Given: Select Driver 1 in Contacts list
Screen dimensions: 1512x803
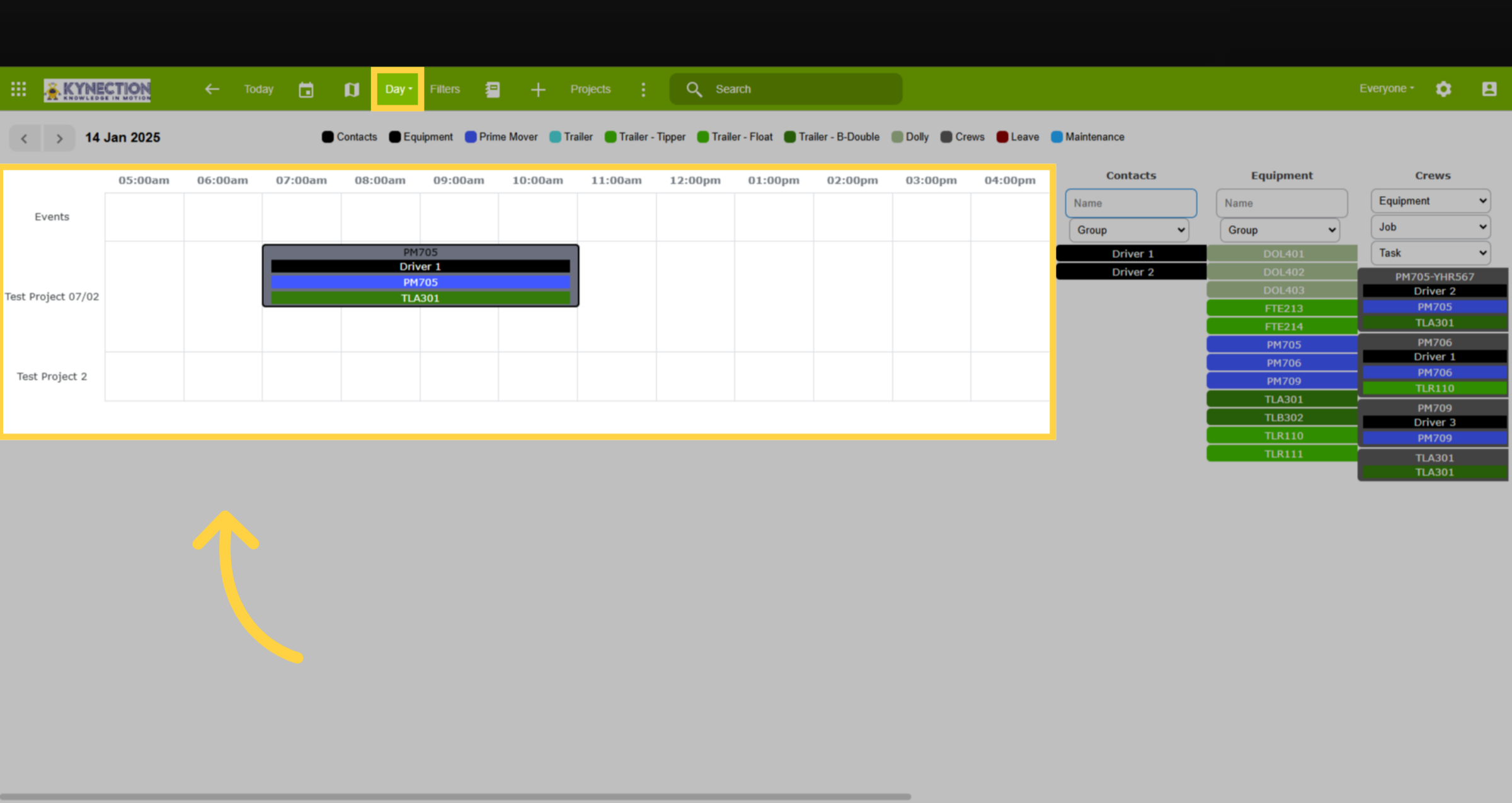Looking at the screenshot, I should (x=1131, y=253).
